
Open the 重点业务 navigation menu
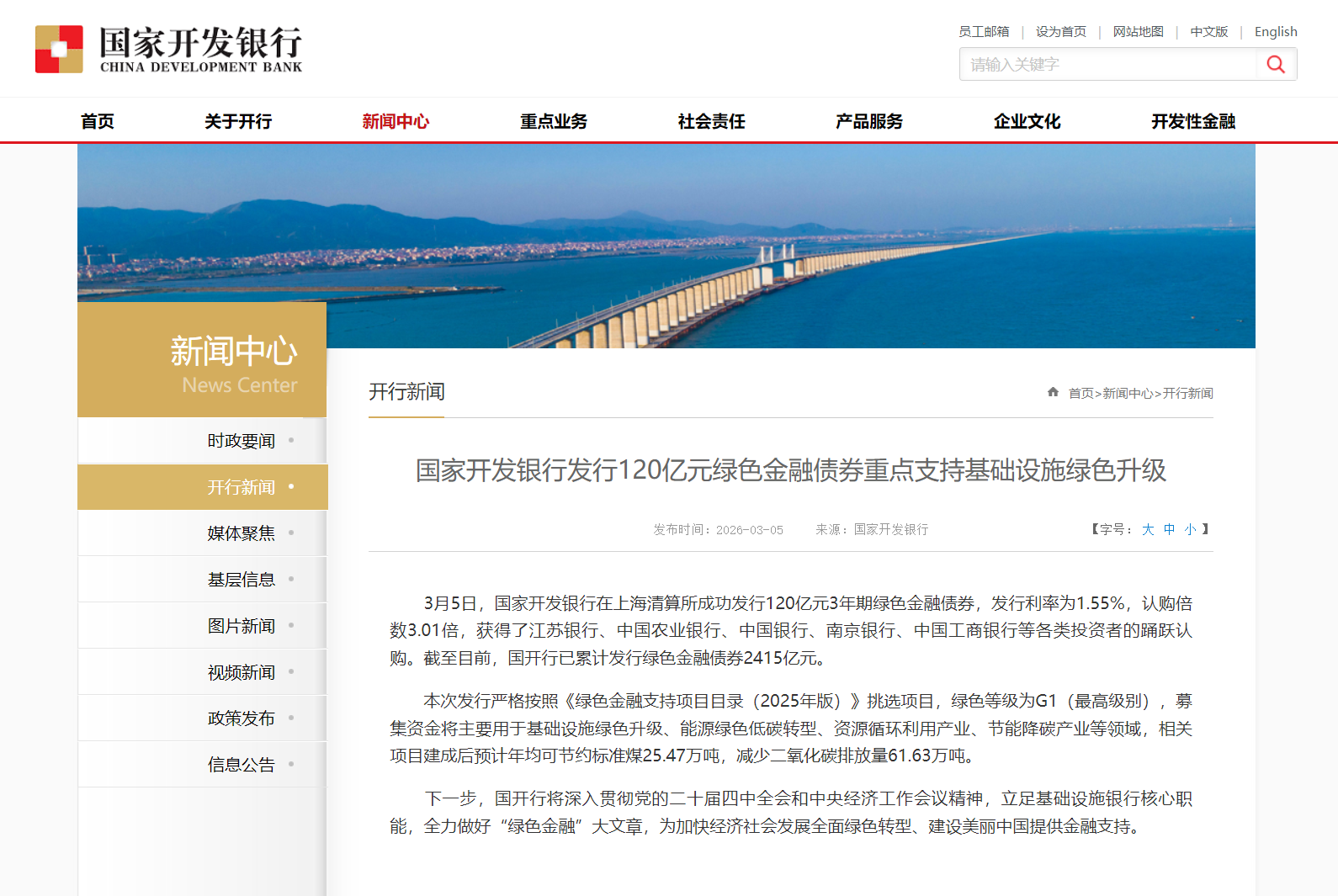point(554,121)
